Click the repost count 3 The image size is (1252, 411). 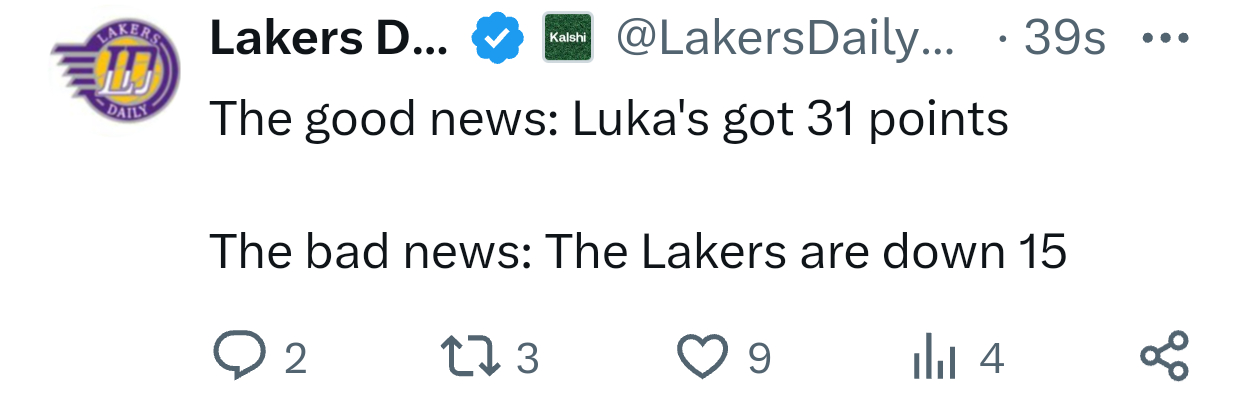528,358
